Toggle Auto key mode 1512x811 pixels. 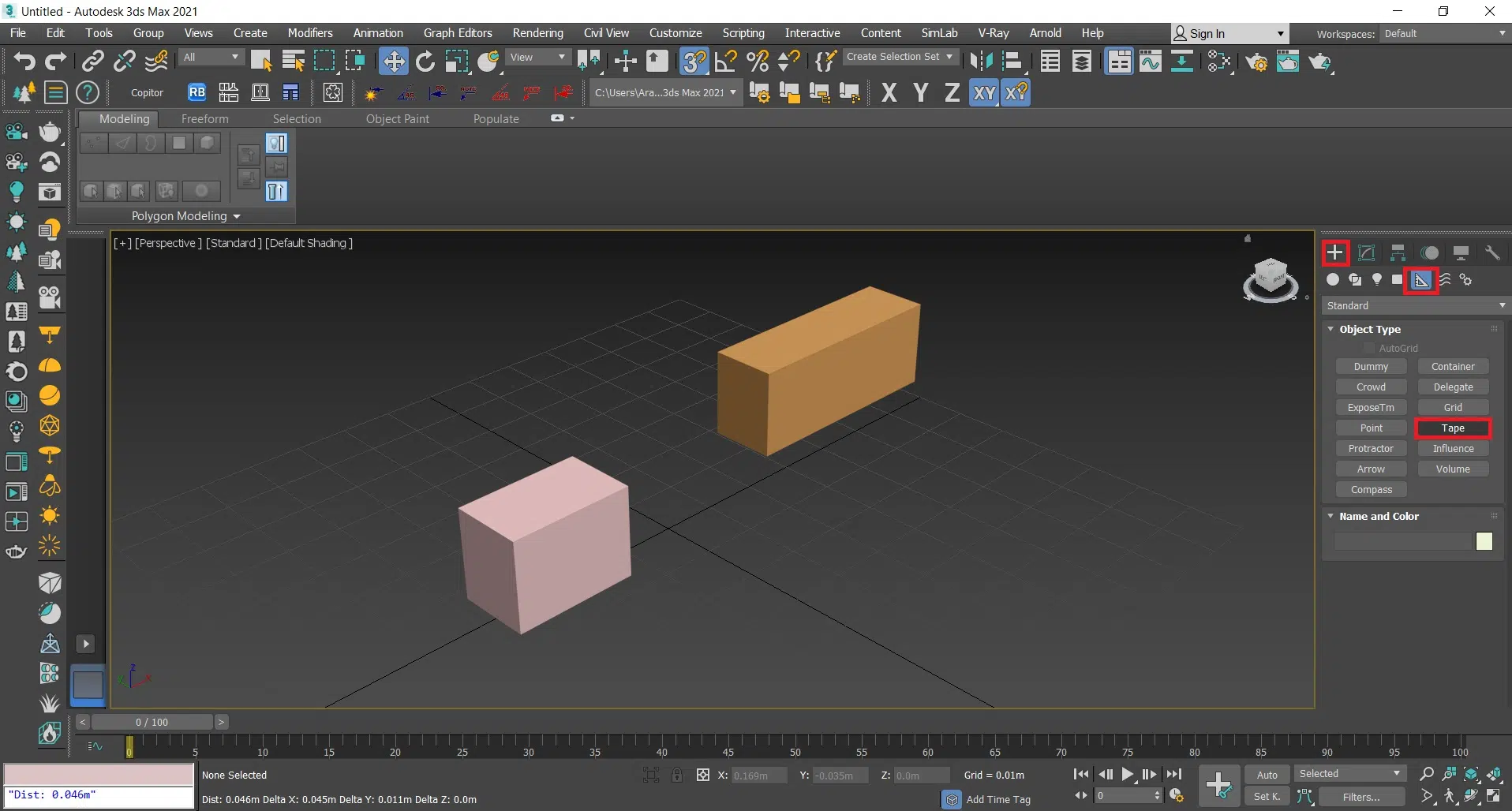(1267, 775)
